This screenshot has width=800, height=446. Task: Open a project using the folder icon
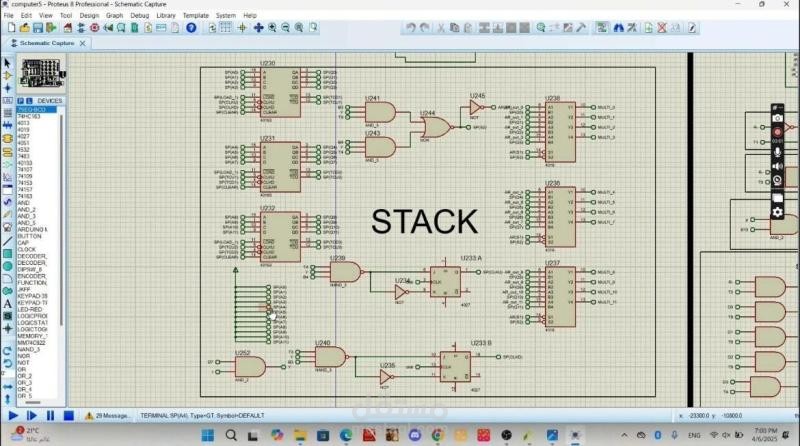24,28
